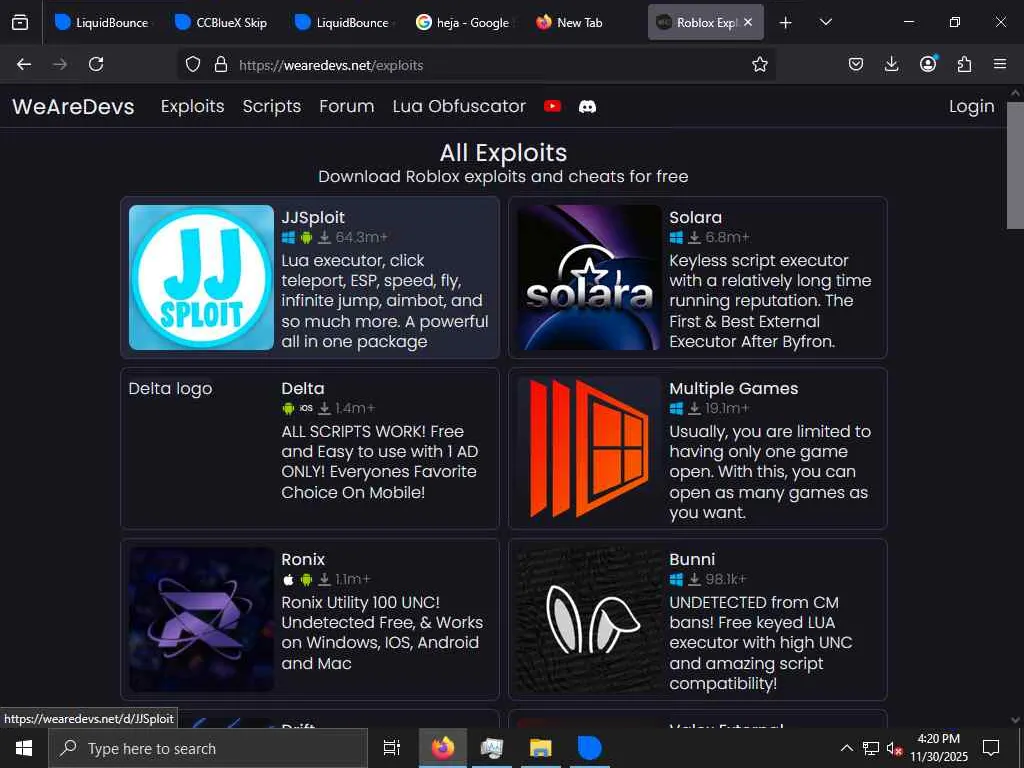
Task: Click the Login link
Action: coord(972,106)
